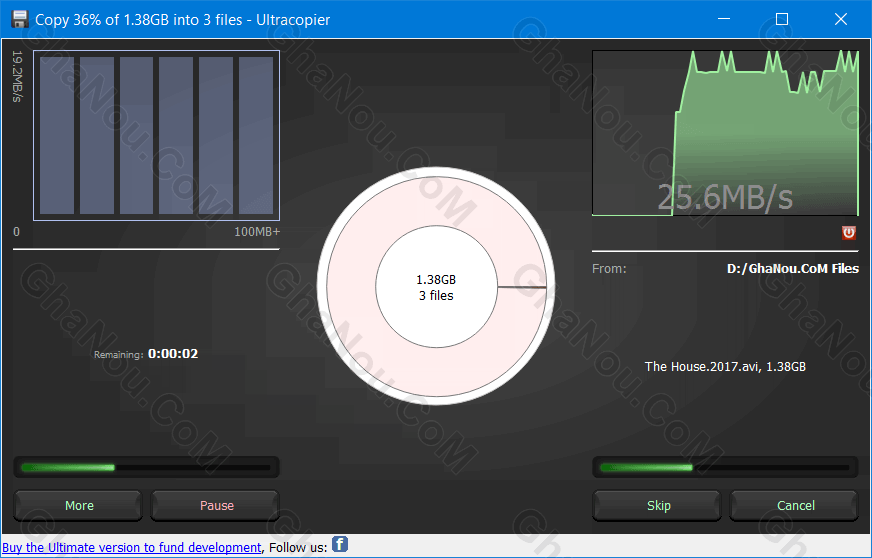The width and height of the screenshot is (872, 558).
Task: Click the More button
Action: pyautogui.click(x=78, y=505)
